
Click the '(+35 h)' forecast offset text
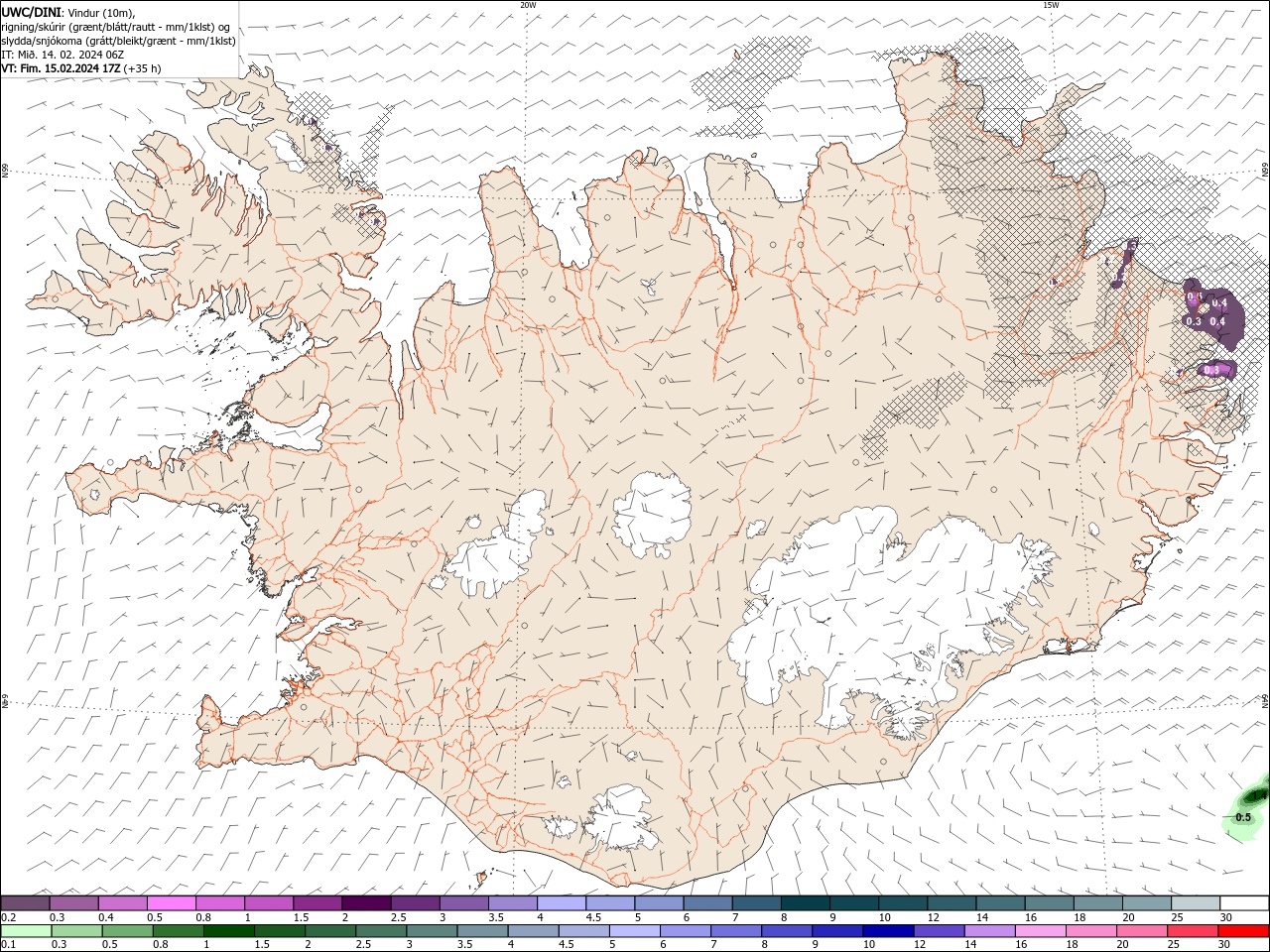pos(143,68)
